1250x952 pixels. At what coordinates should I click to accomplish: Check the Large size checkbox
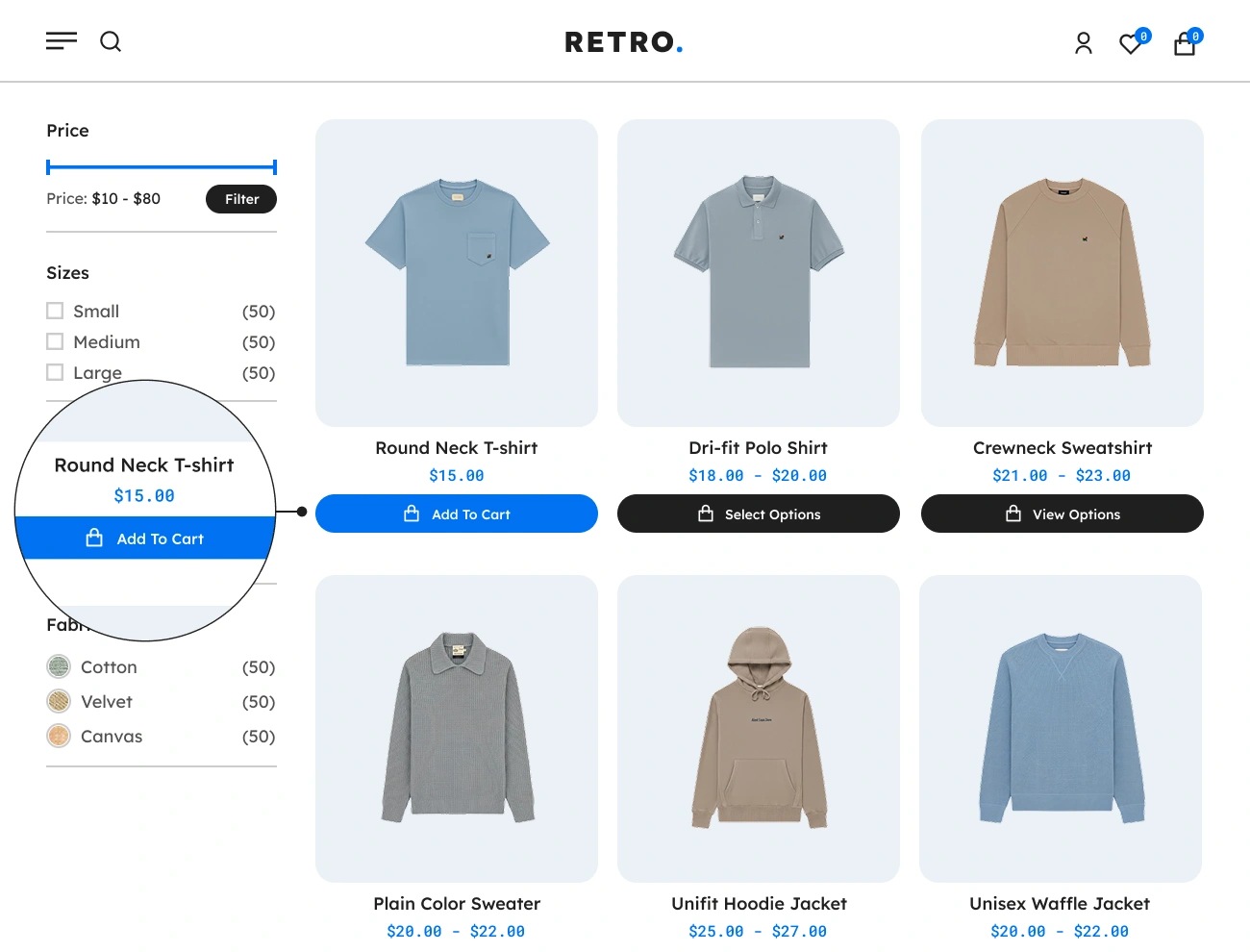(55, 372)
